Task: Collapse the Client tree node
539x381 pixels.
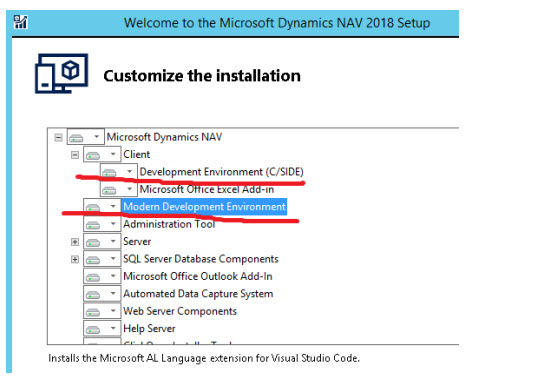Action: point(75,155)
